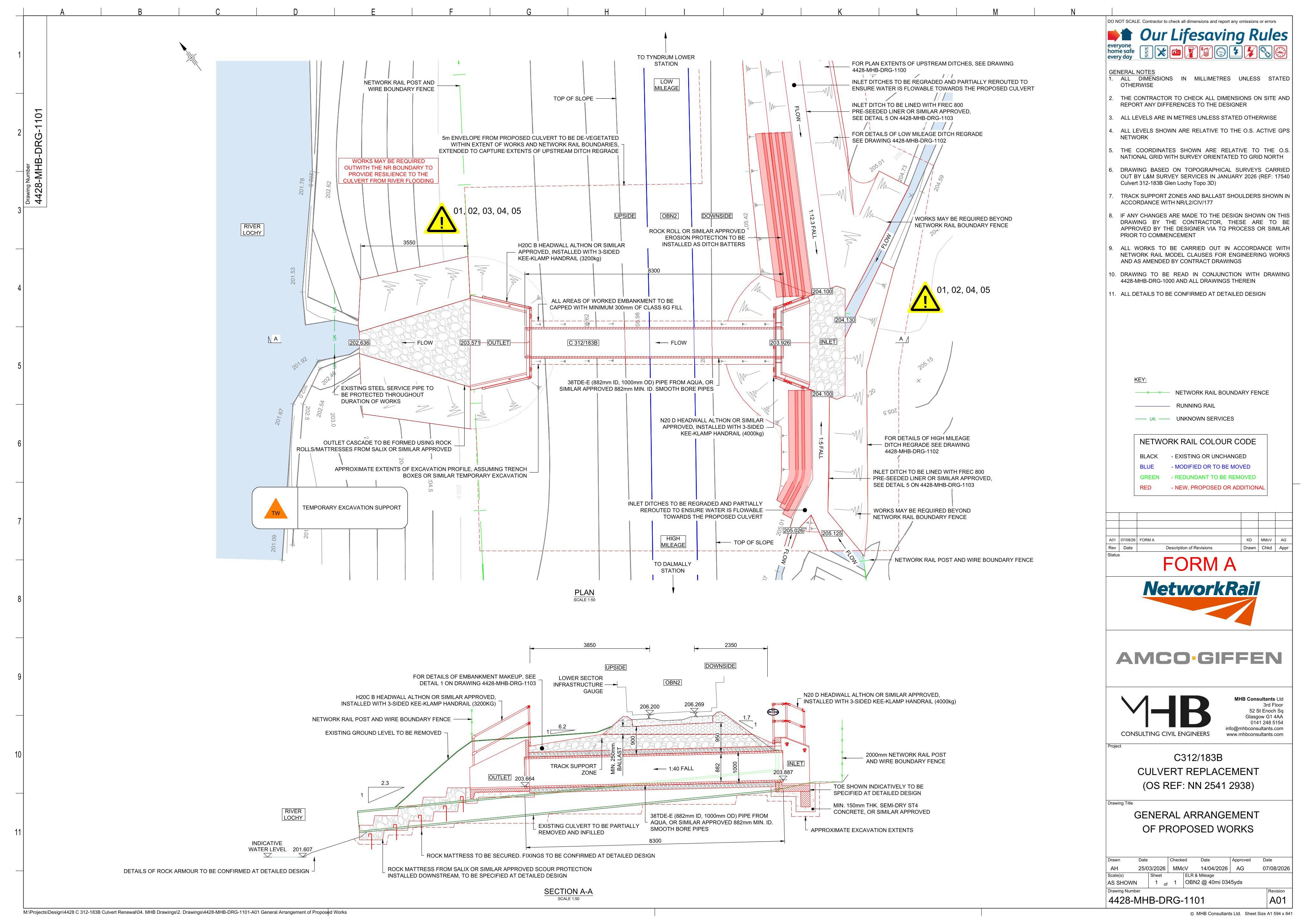Click the carabiner harness Lifesaving Rules icon
Screen dimensions: 1308x924
[1265, 52]
